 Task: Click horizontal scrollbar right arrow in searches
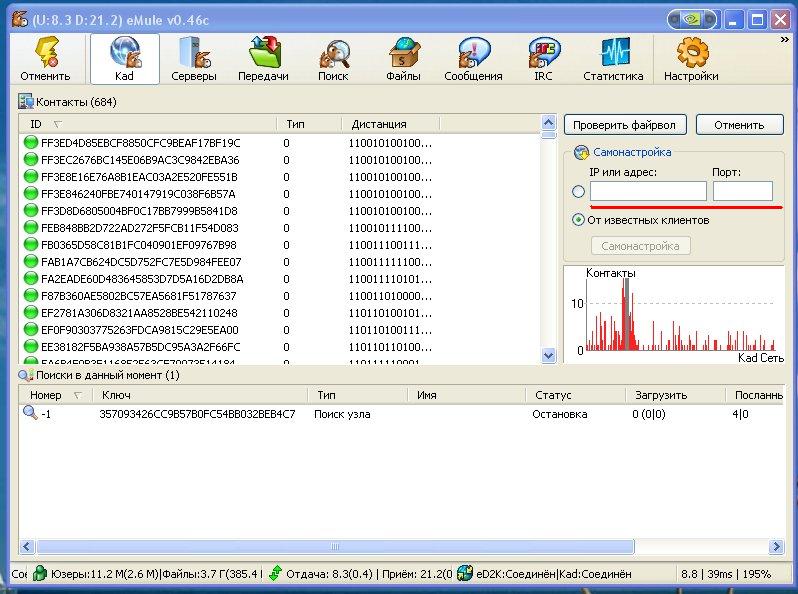[777, 547]
